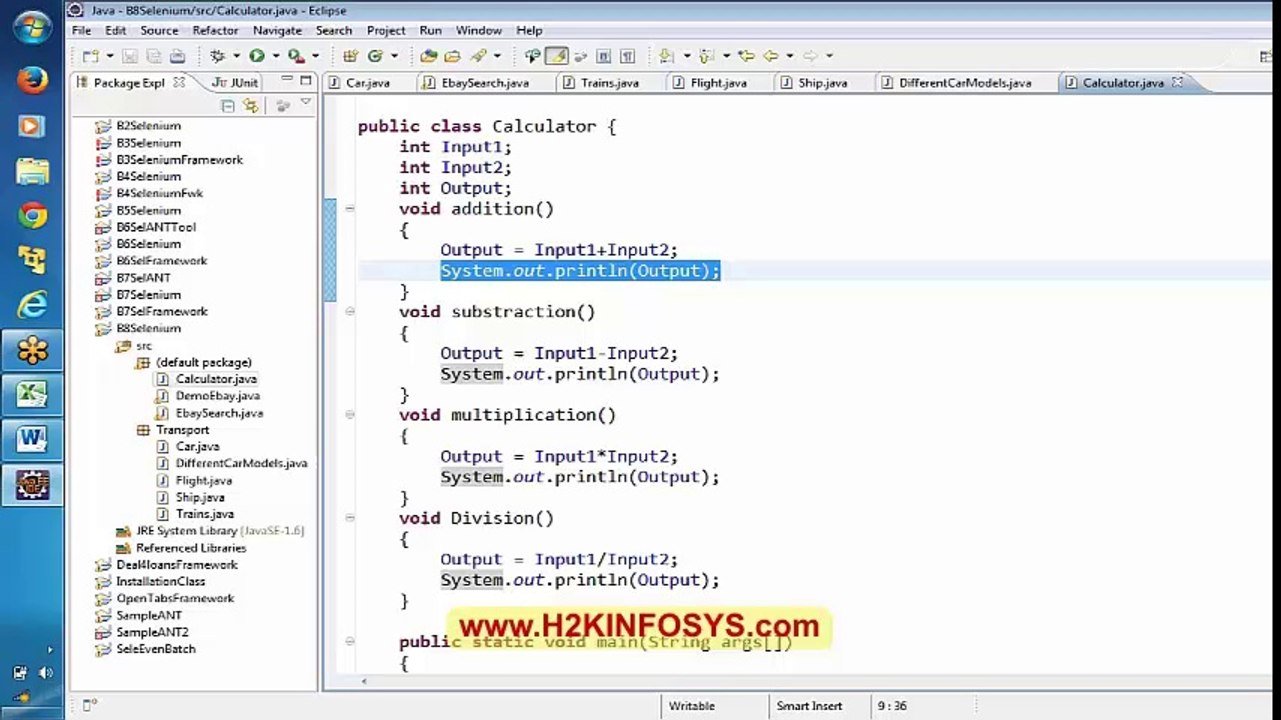Open the Search dropdown arrow
Viewport: 1281px width, 720px height.
tap(497, 56)
